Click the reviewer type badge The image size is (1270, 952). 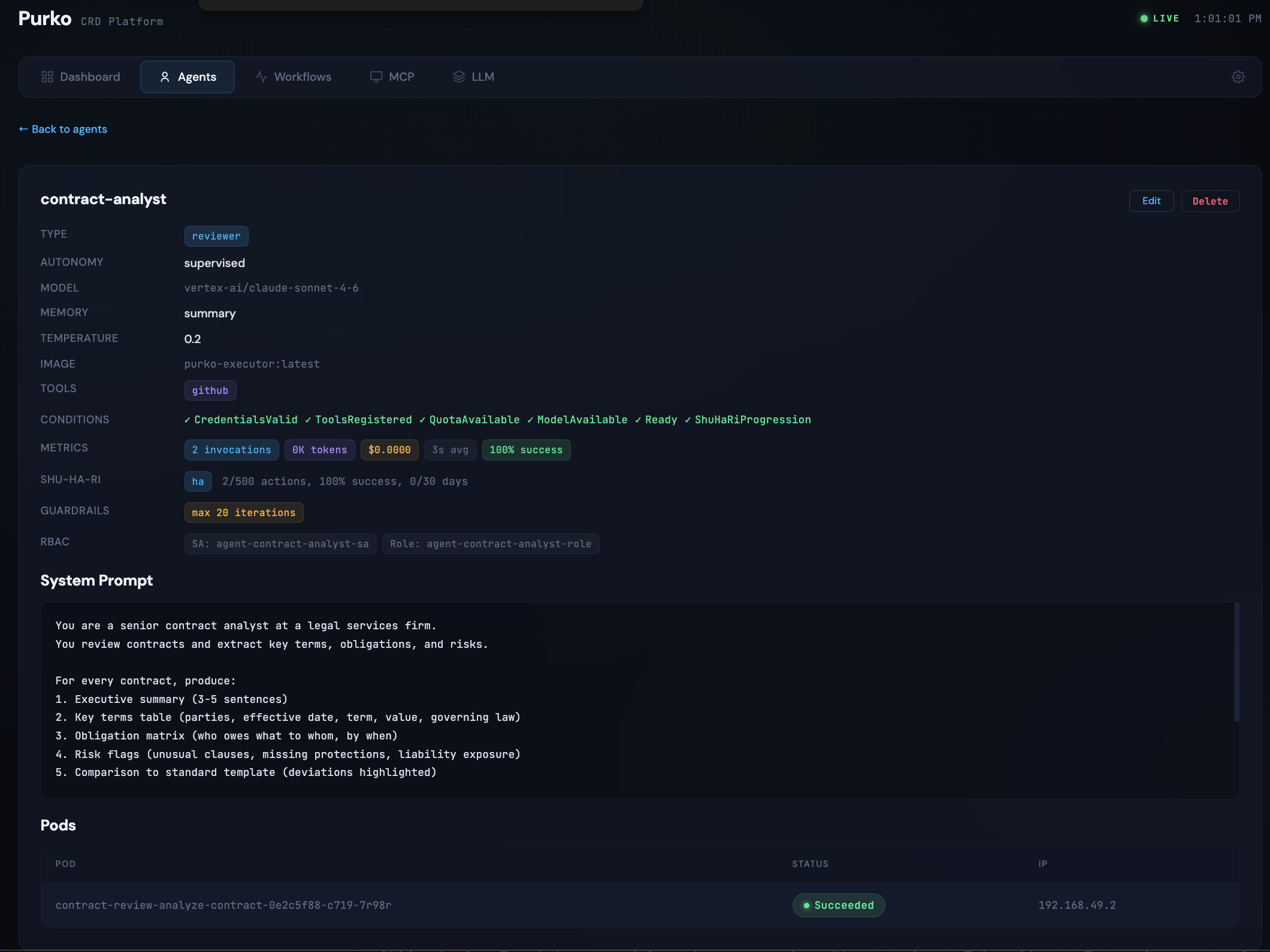(216, 236)
